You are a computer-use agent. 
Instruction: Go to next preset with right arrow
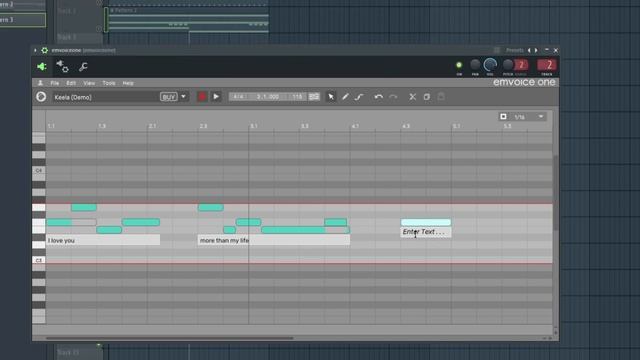click(x=536, y=50)
